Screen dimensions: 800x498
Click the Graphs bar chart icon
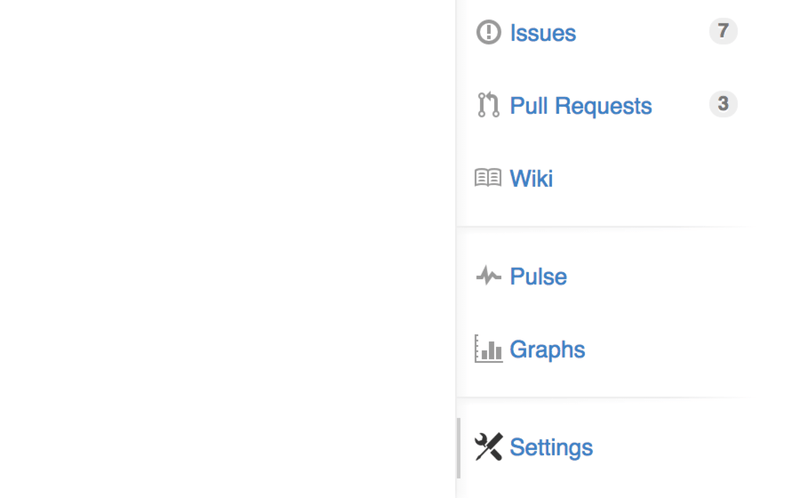point(488,349)
